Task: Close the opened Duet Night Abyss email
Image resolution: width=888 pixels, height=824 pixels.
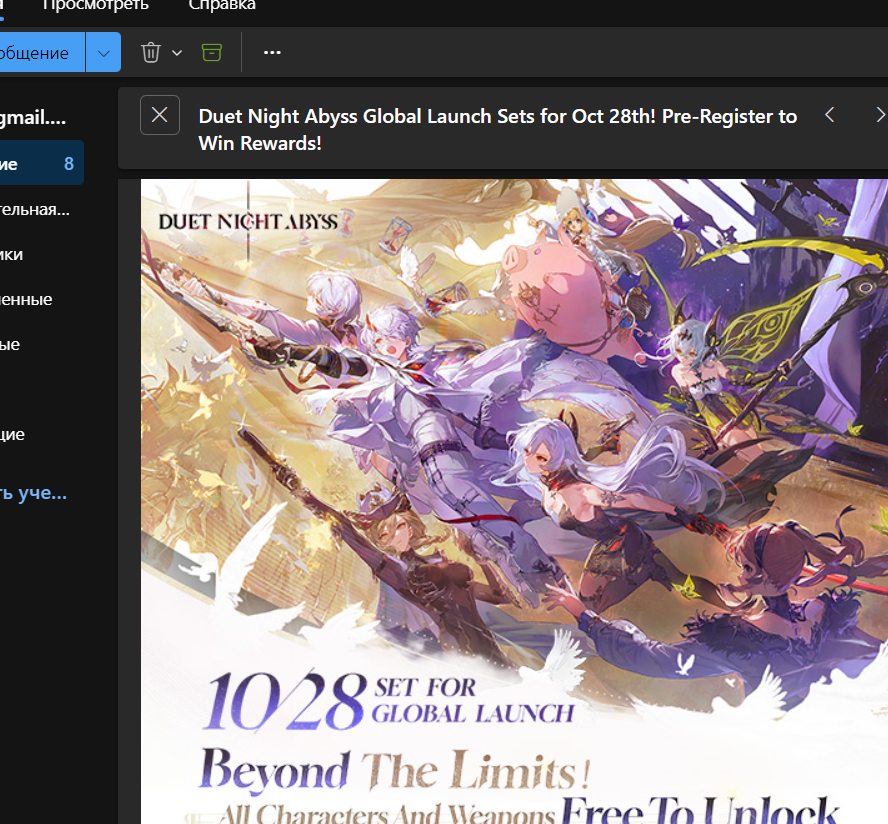Action: coord(160,115)
